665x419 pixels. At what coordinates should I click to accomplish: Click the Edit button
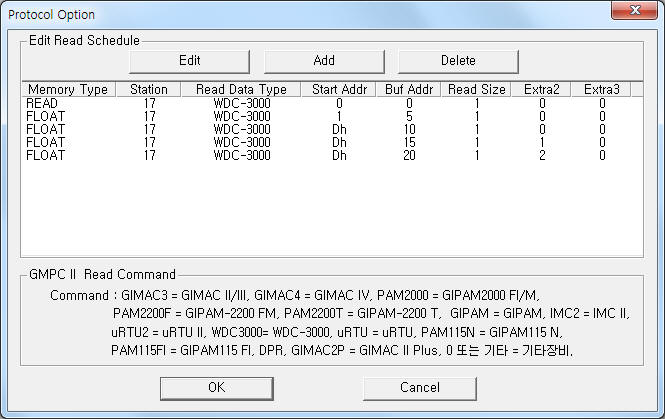[x=189, y=61]
